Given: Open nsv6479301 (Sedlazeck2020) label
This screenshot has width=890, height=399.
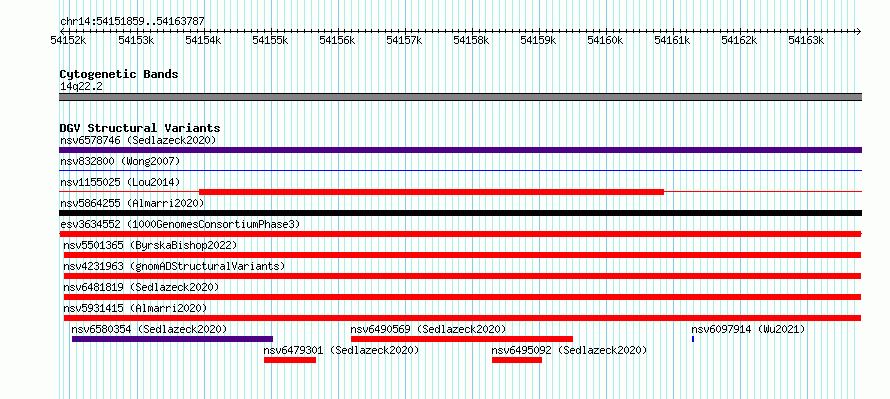Looking at the screenshot, I should point(341,351).
